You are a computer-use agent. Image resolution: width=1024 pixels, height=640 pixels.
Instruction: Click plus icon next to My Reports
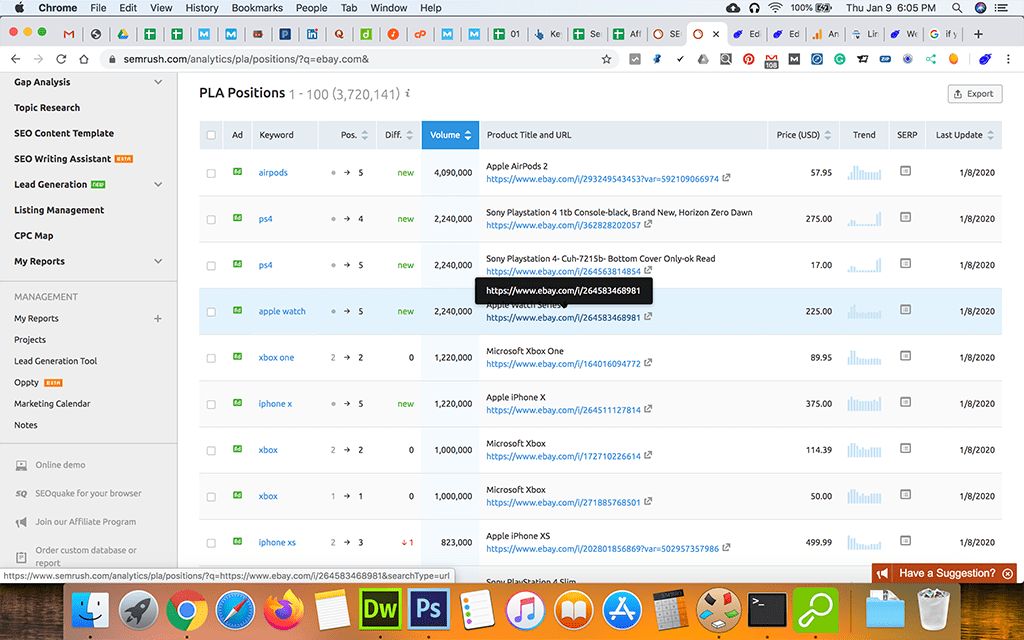(157, 319)
